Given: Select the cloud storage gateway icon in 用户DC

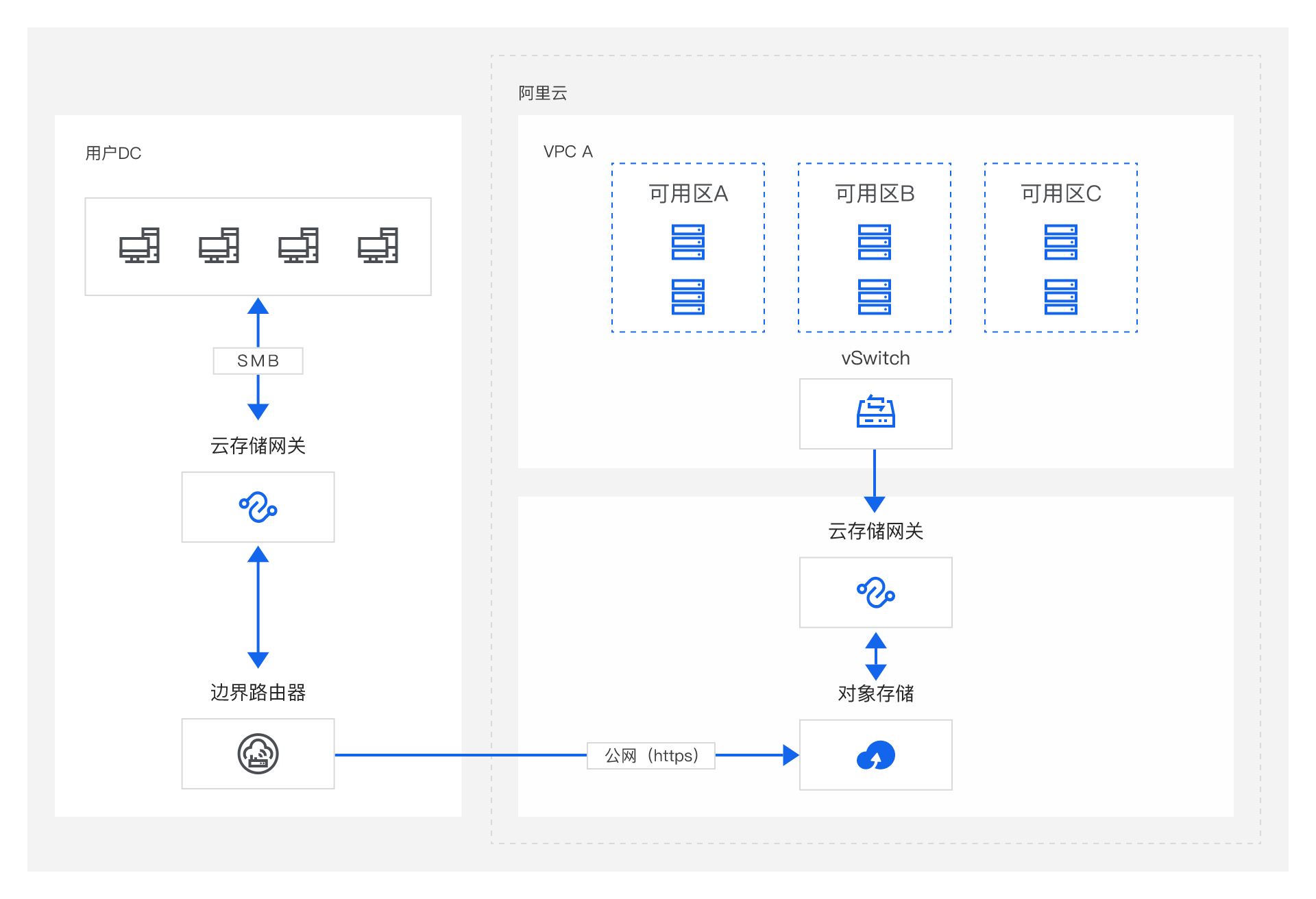Looking at the screenshot, I should pos(258,507).
